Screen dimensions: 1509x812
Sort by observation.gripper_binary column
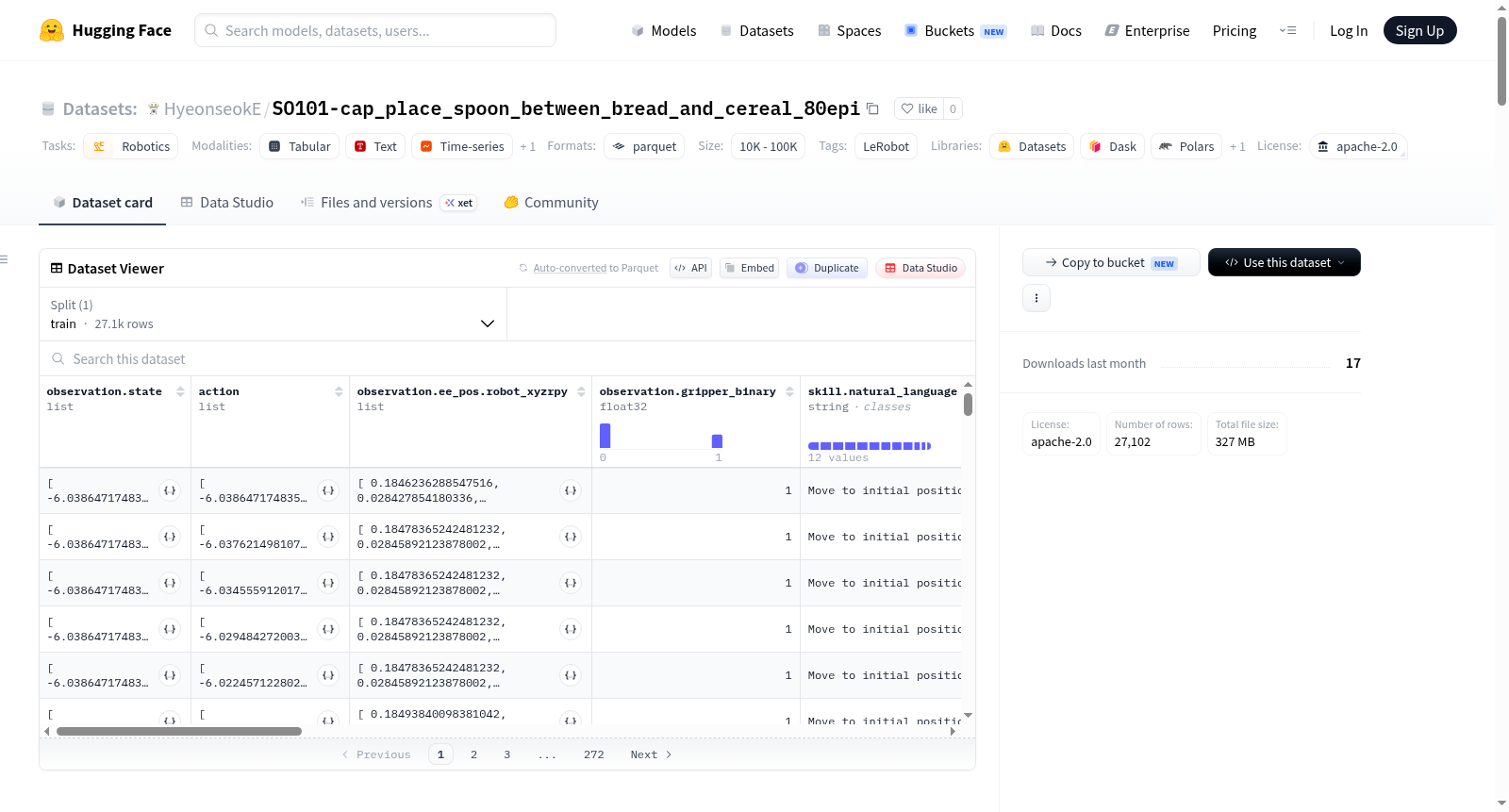(x=789, y=391)
